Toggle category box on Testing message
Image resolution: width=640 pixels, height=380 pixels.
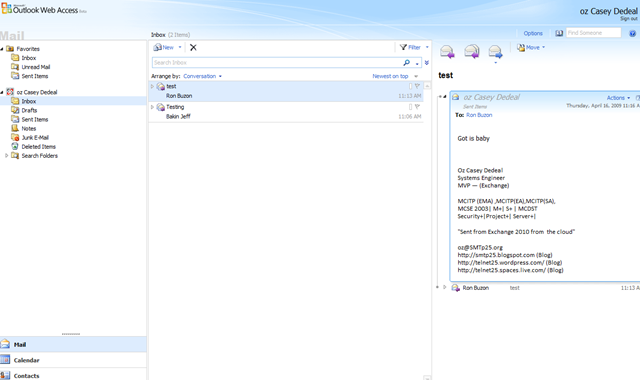coord(410,107)
